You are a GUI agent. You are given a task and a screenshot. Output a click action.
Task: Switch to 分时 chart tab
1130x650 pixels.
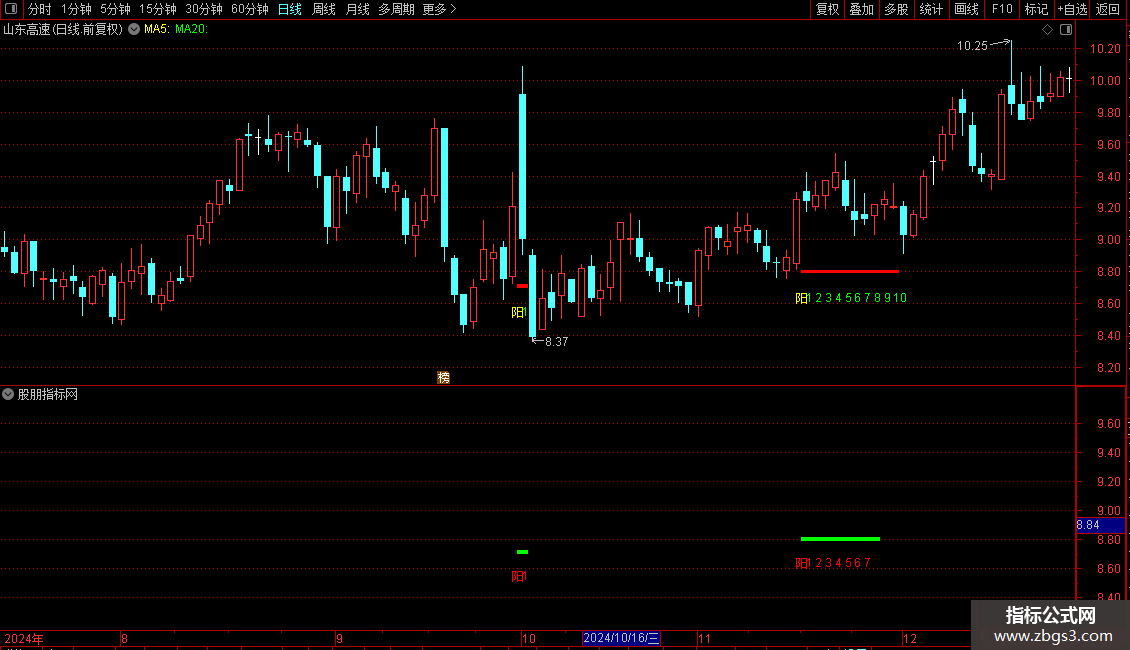[x=40, y=9]
